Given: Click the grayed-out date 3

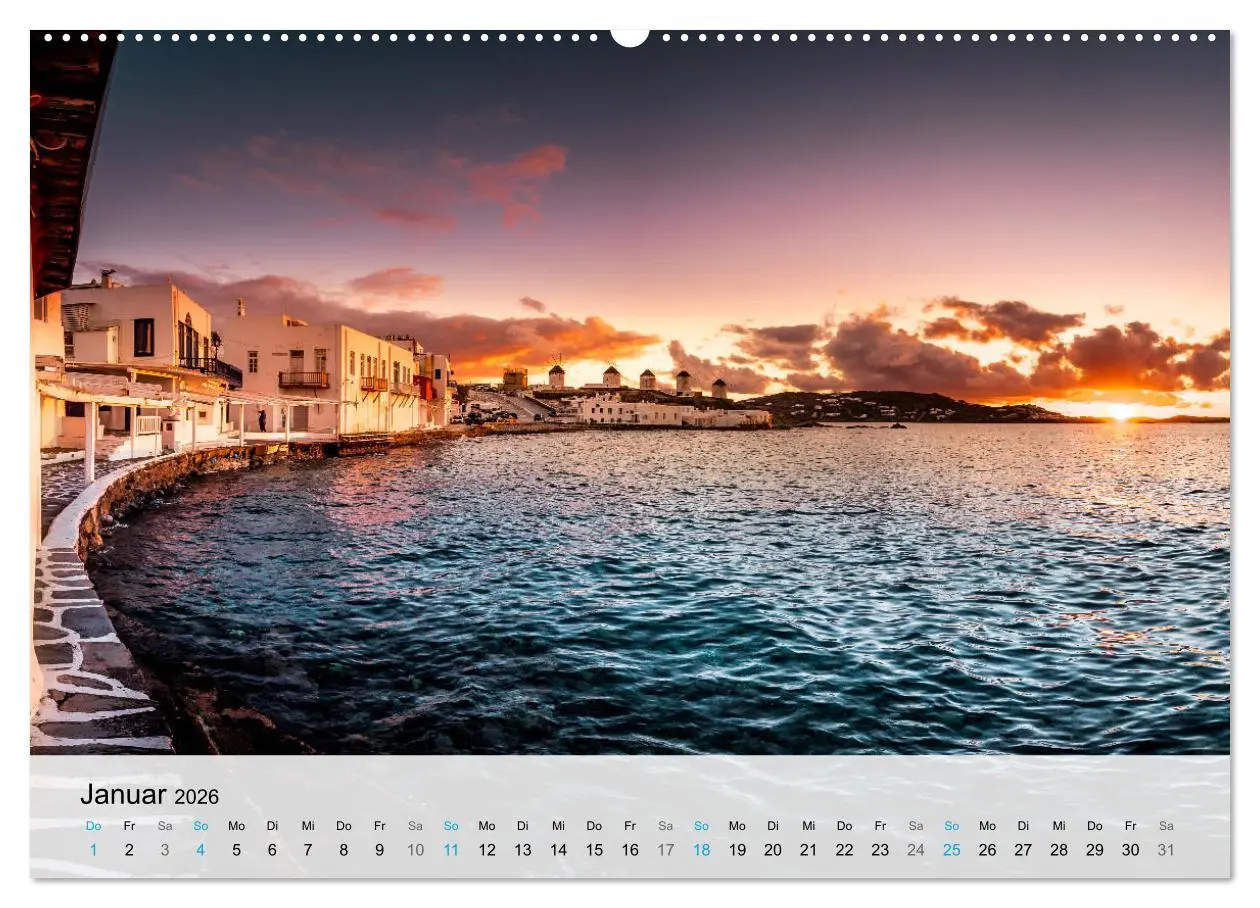Looking at the screenshot, I should [x=166, y=851].
